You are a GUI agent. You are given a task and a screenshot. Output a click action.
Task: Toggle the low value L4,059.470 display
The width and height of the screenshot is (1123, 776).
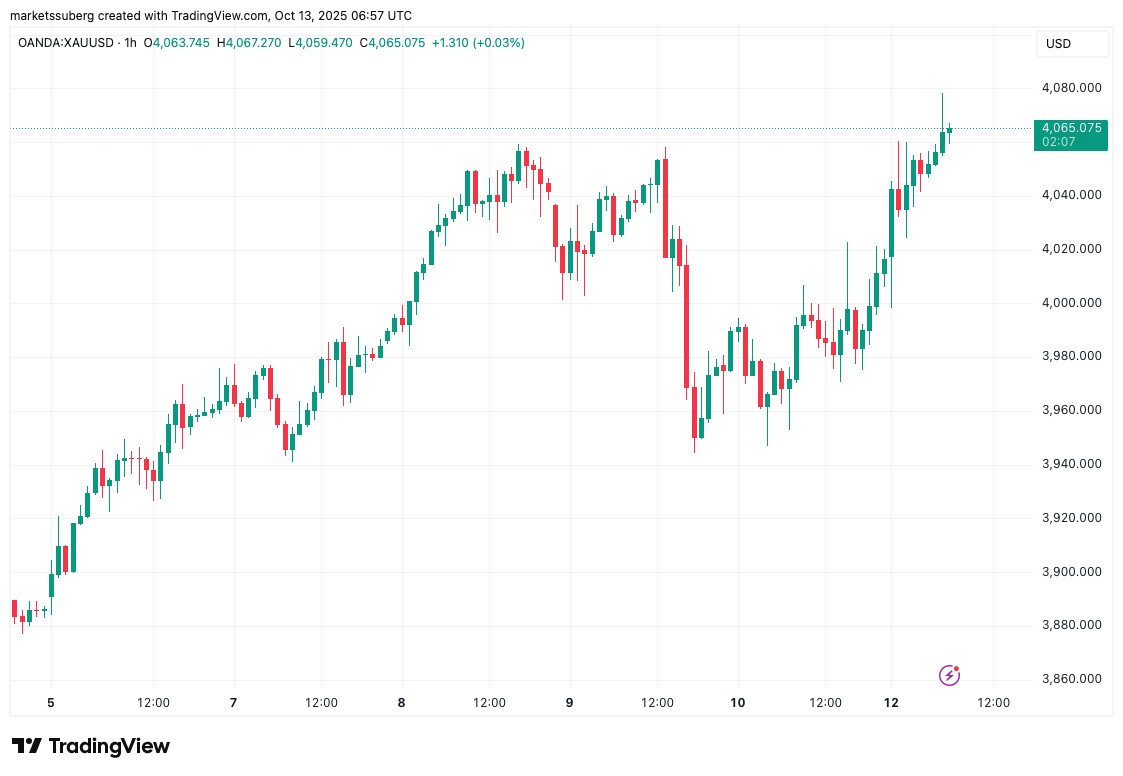320,43
